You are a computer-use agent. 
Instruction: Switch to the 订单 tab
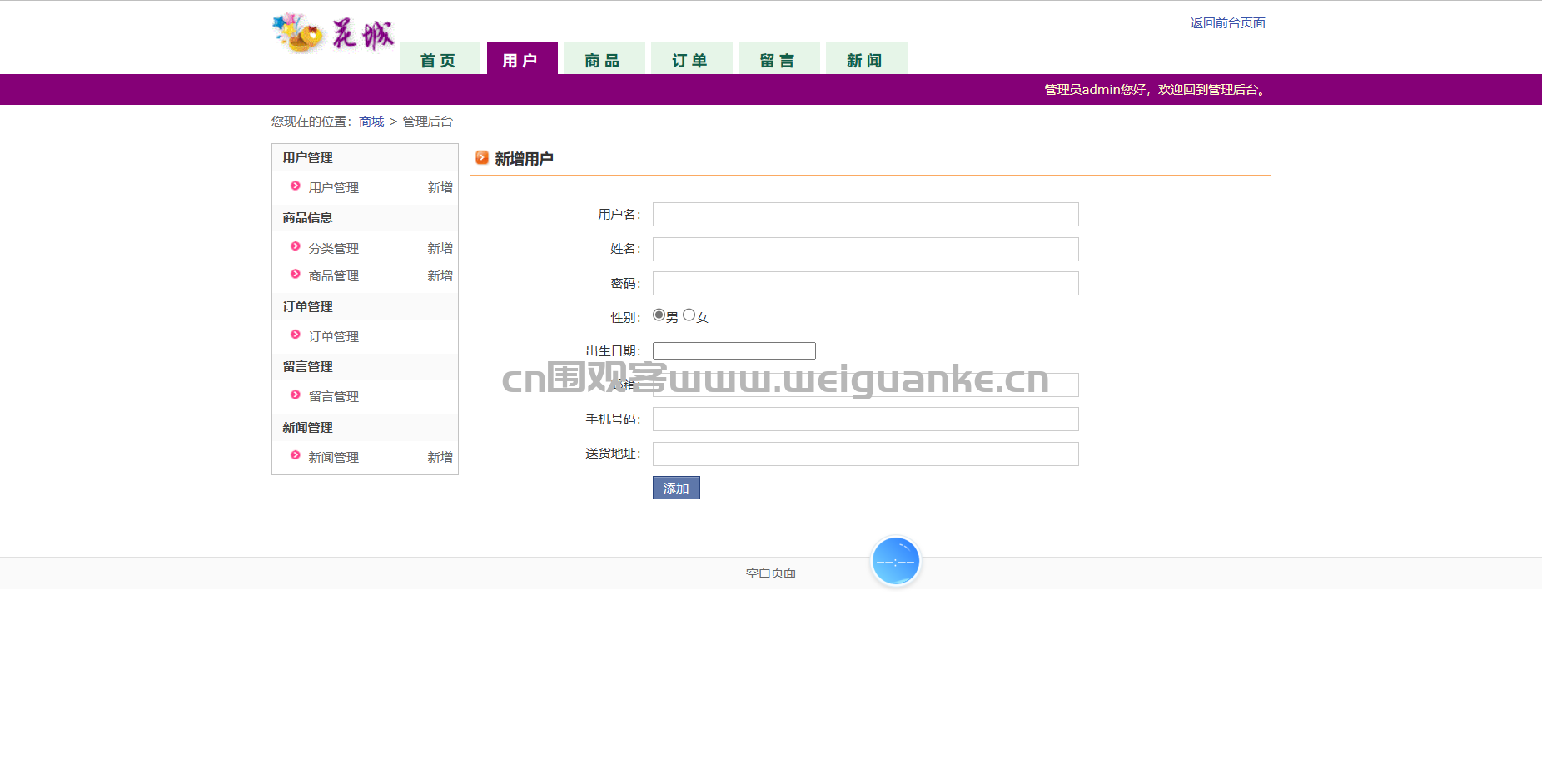point(691,59)
